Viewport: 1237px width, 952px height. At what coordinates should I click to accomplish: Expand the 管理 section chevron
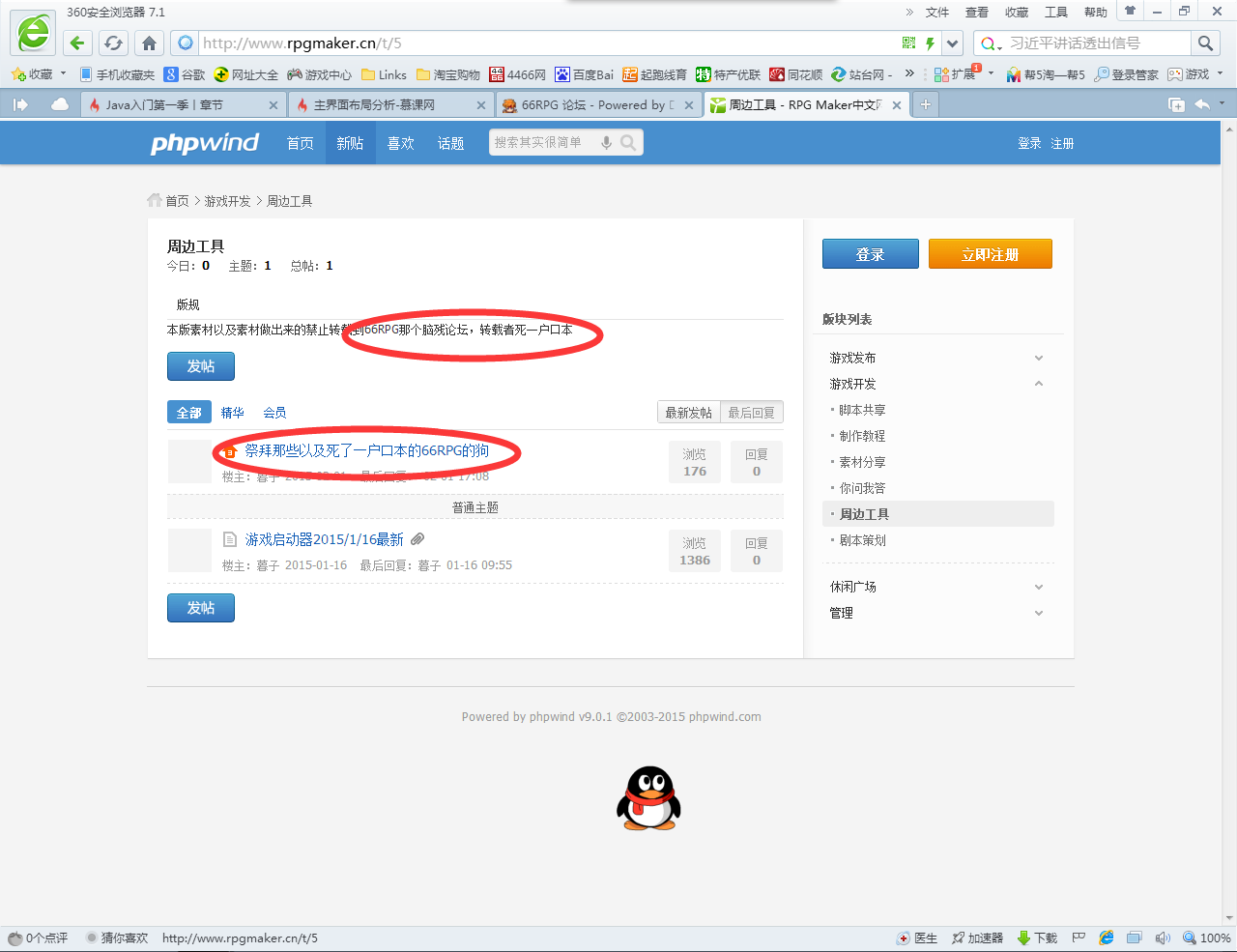[x=1039, y=613]
